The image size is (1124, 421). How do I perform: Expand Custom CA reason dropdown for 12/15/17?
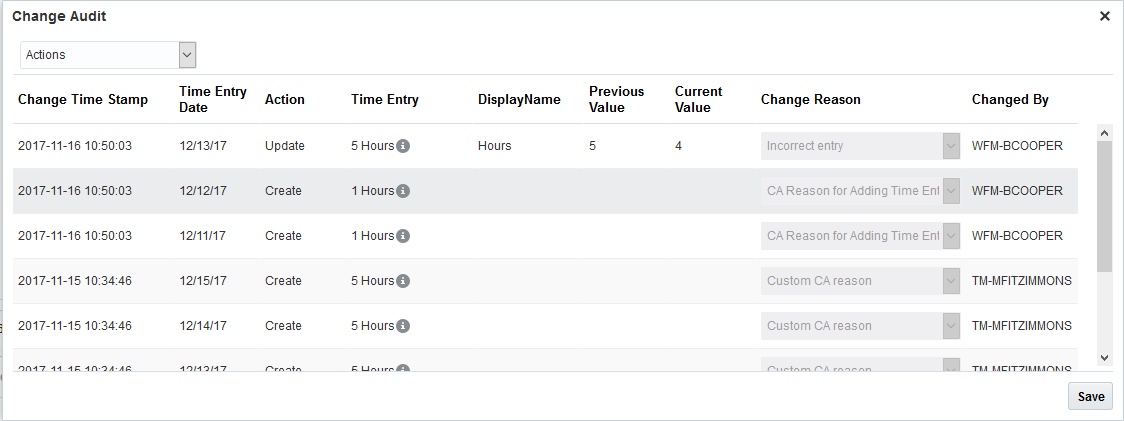951,281
